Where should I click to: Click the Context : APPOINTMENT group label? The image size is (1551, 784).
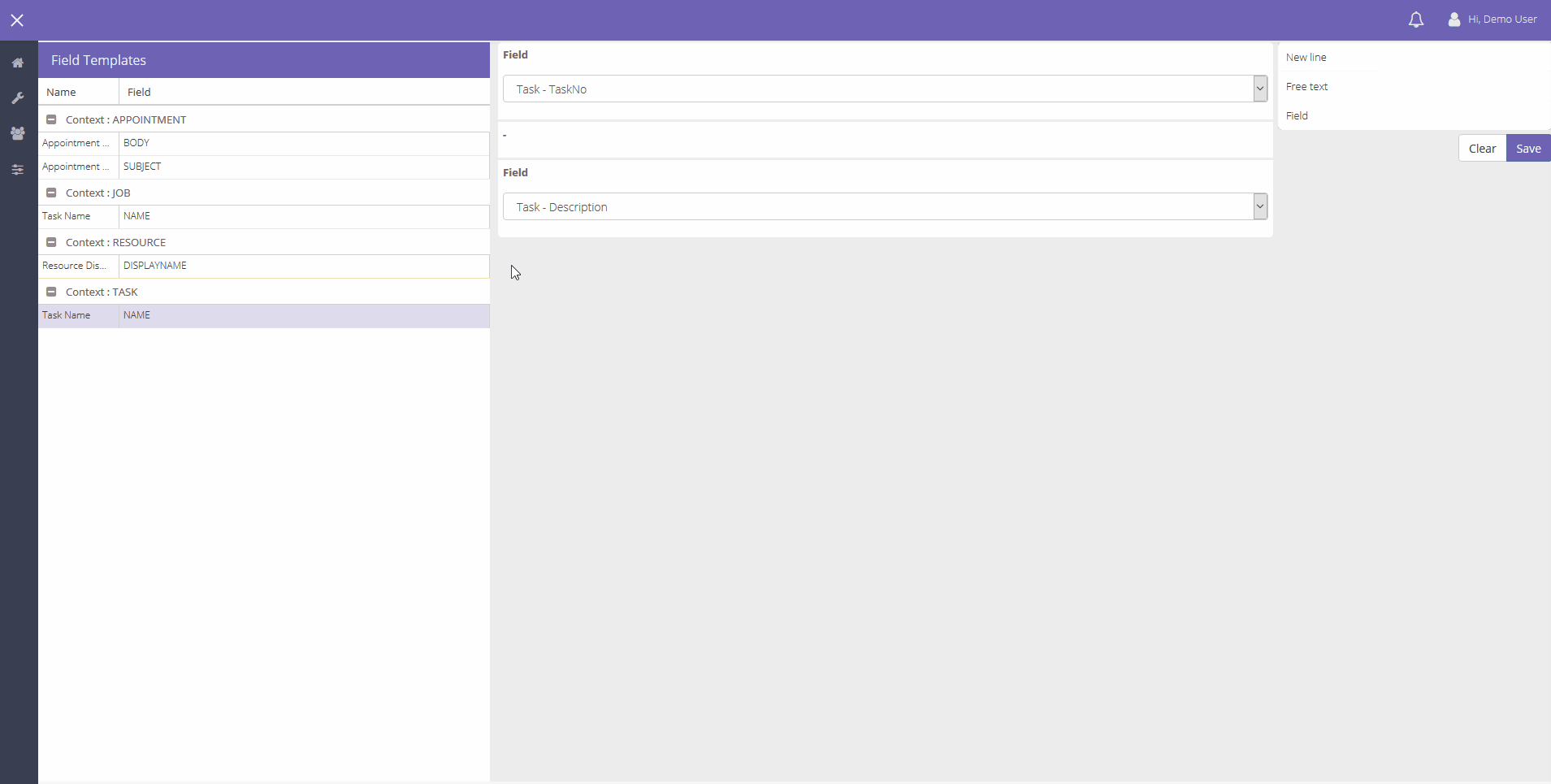pyautogui.click(x=126, y=119)
